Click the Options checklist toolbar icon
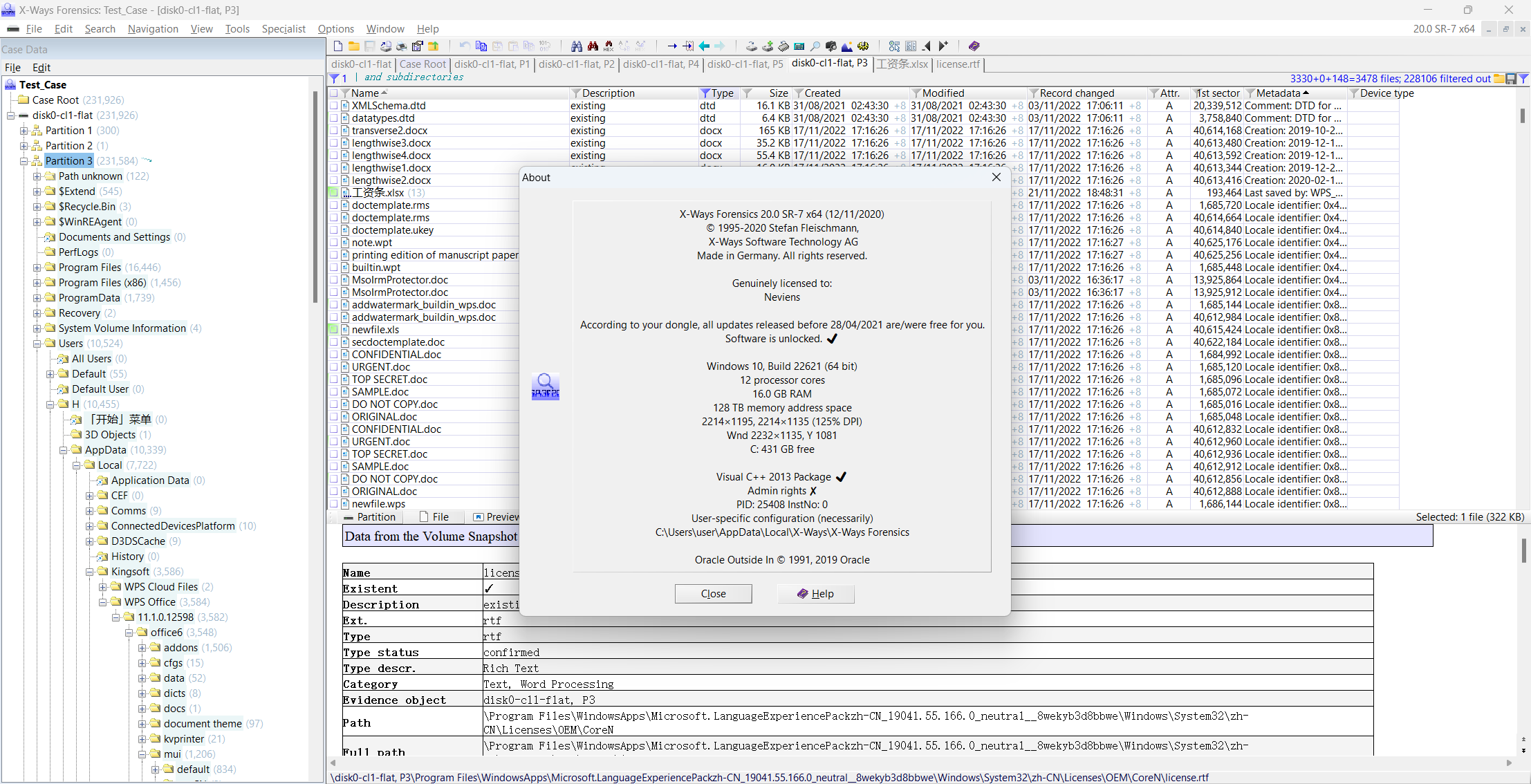1531x784 pixels. click(895, 46)
